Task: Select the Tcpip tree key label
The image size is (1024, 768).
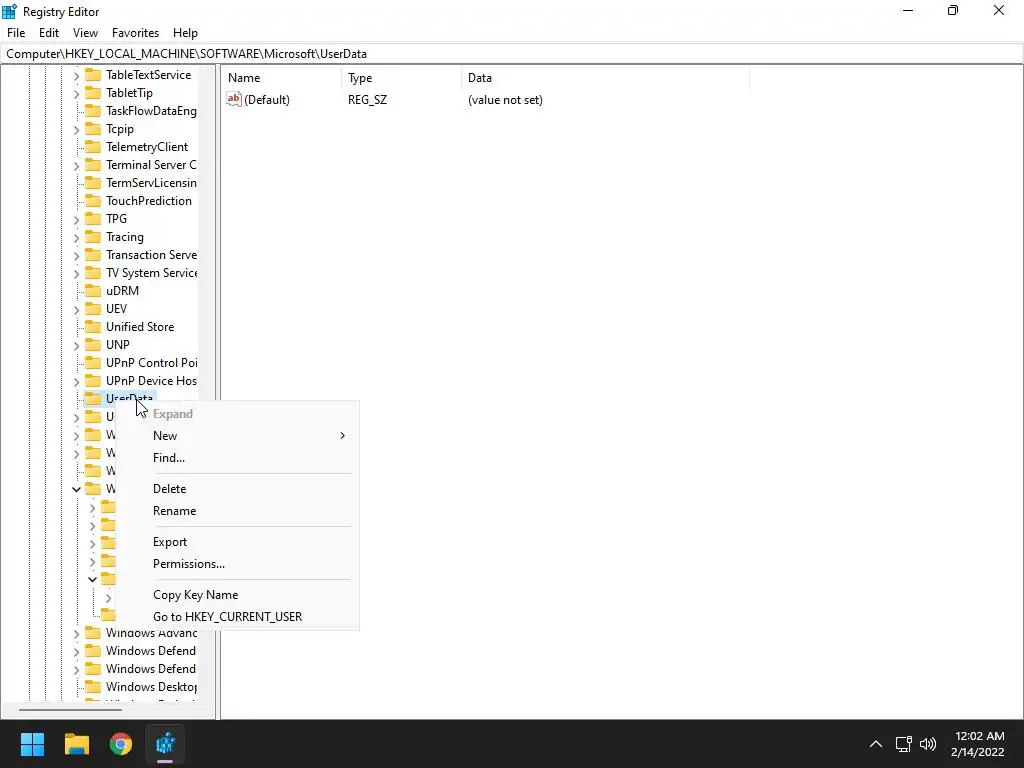Action: tap(120, 129)
